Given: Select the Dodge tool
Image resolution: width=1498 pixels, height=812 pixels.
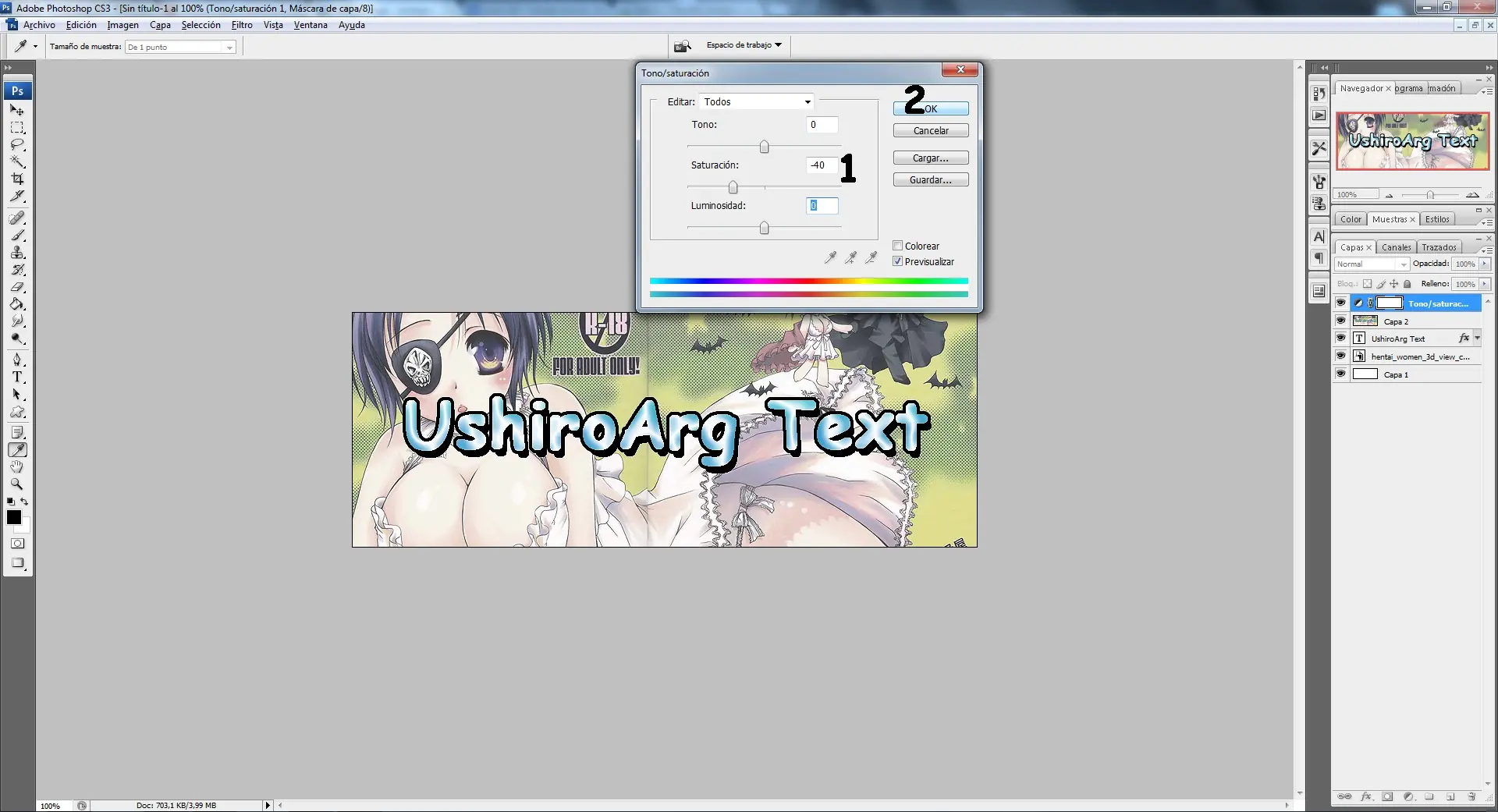Looking at the screenshot, I should click(x=17, y=338).
